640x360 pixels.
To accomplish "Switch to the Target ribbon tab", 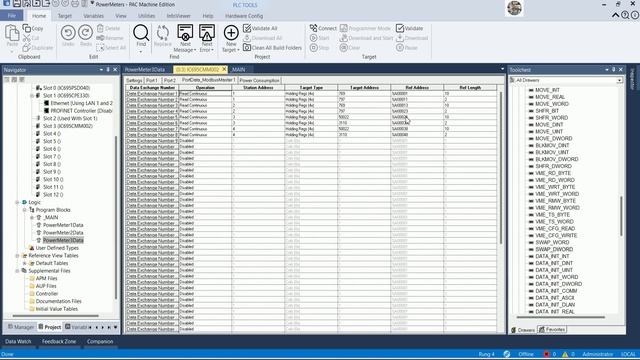I will click(64, 16).
